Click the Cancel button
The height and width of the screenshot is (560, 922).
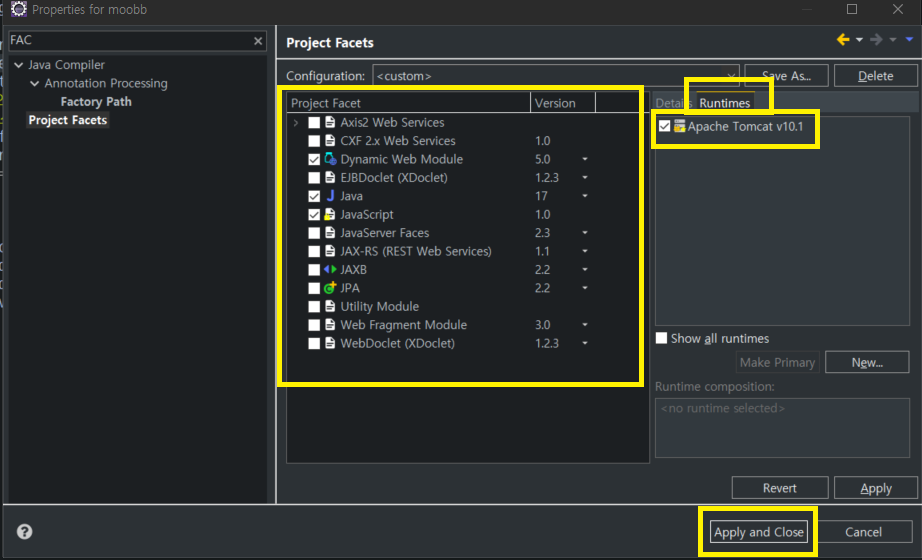click(863, 532)
